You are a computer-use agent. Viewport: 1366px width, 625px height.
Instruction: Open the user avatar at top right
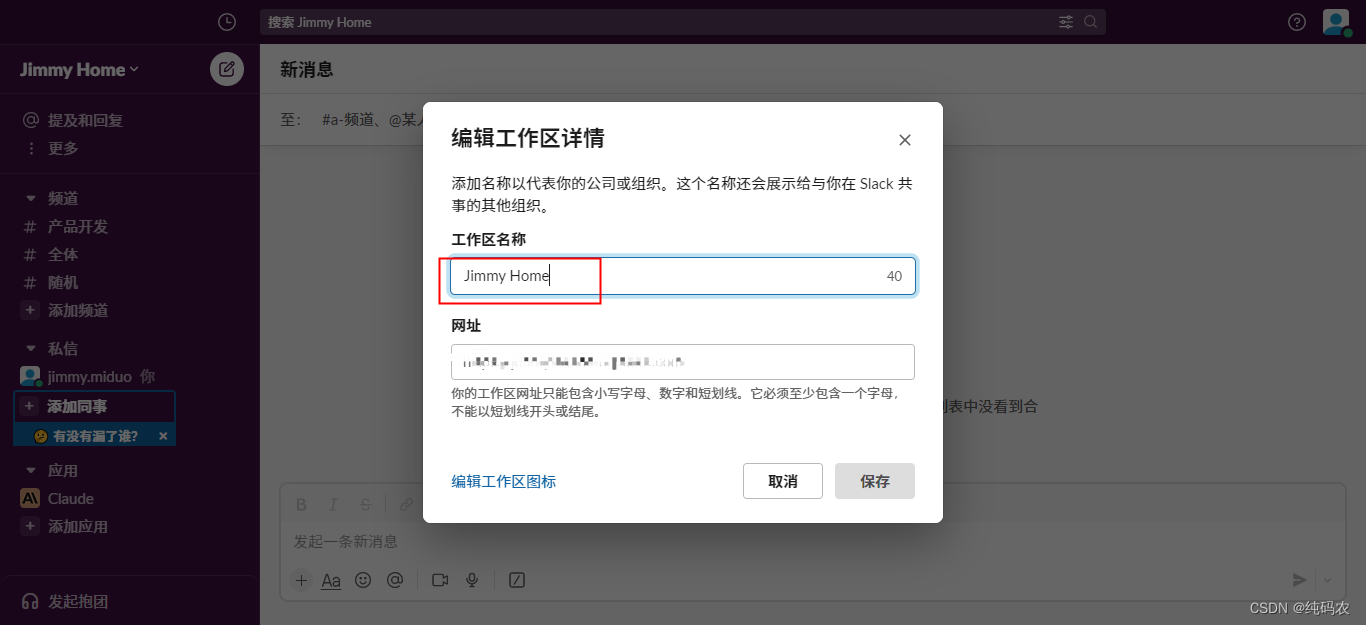tap(1337, 22)
